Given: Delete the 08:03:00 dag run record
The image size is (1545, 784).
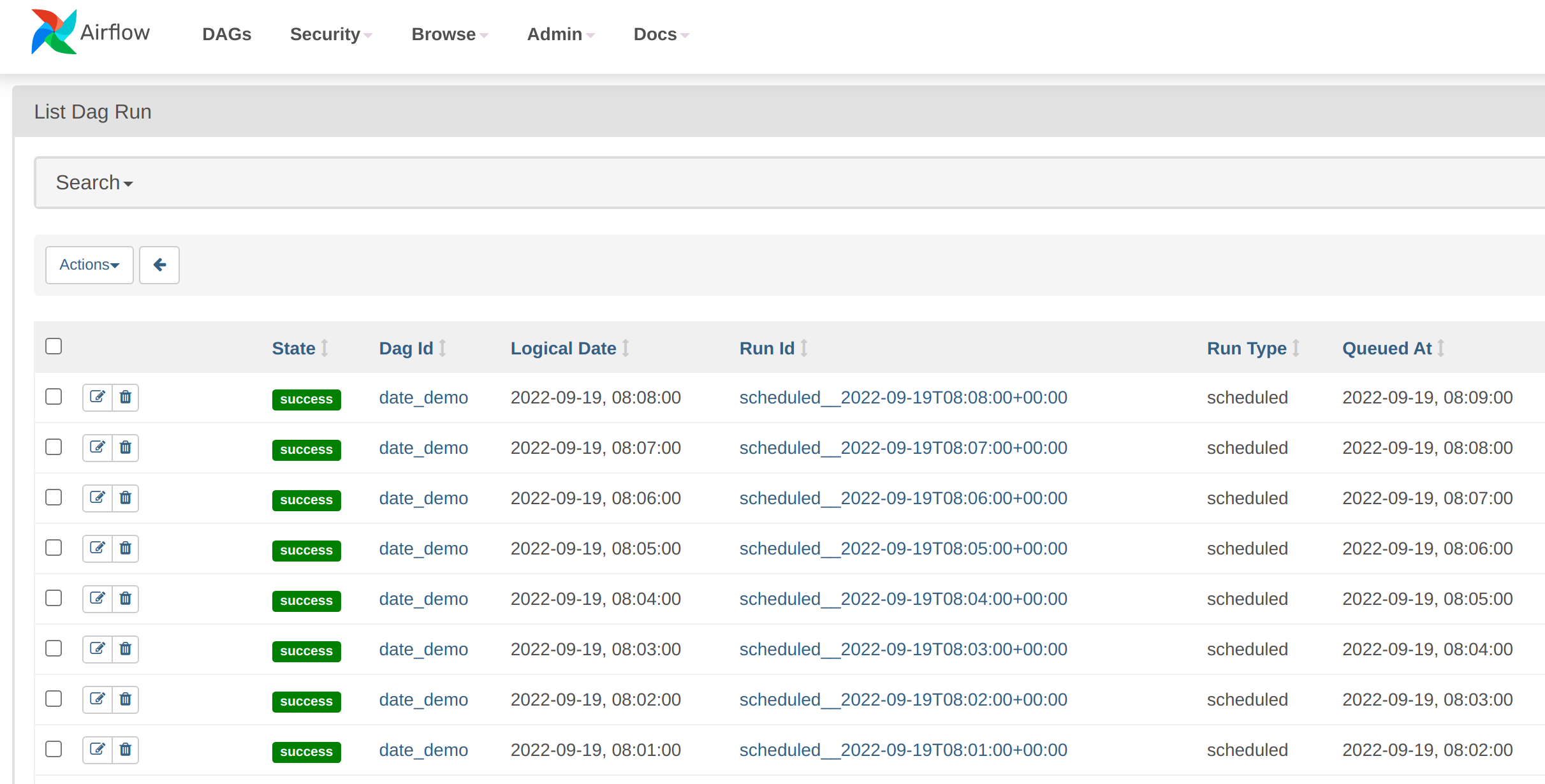Looking at the screenshot, I should coord(126,649).
